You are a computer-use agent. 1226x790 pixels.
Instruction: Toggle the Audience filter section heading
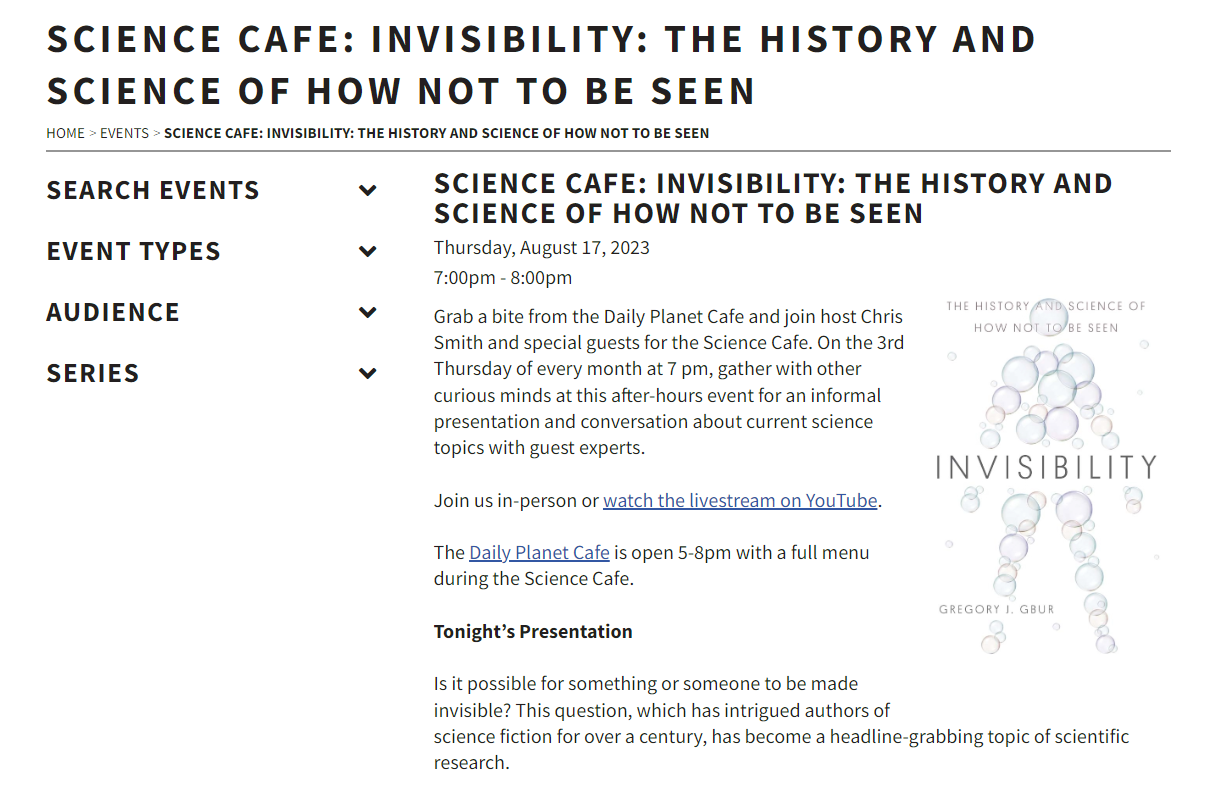tap(113, 312)
